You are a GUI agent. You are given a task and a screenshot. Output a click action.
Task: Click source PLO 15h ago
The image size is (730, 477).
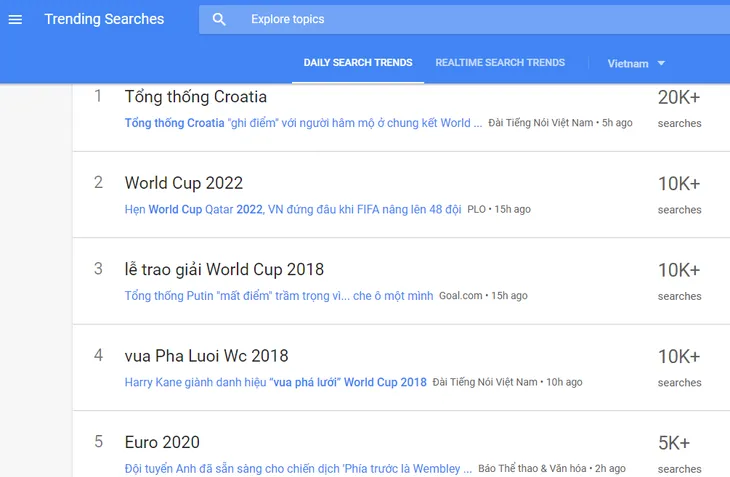[x=499, y=209]
